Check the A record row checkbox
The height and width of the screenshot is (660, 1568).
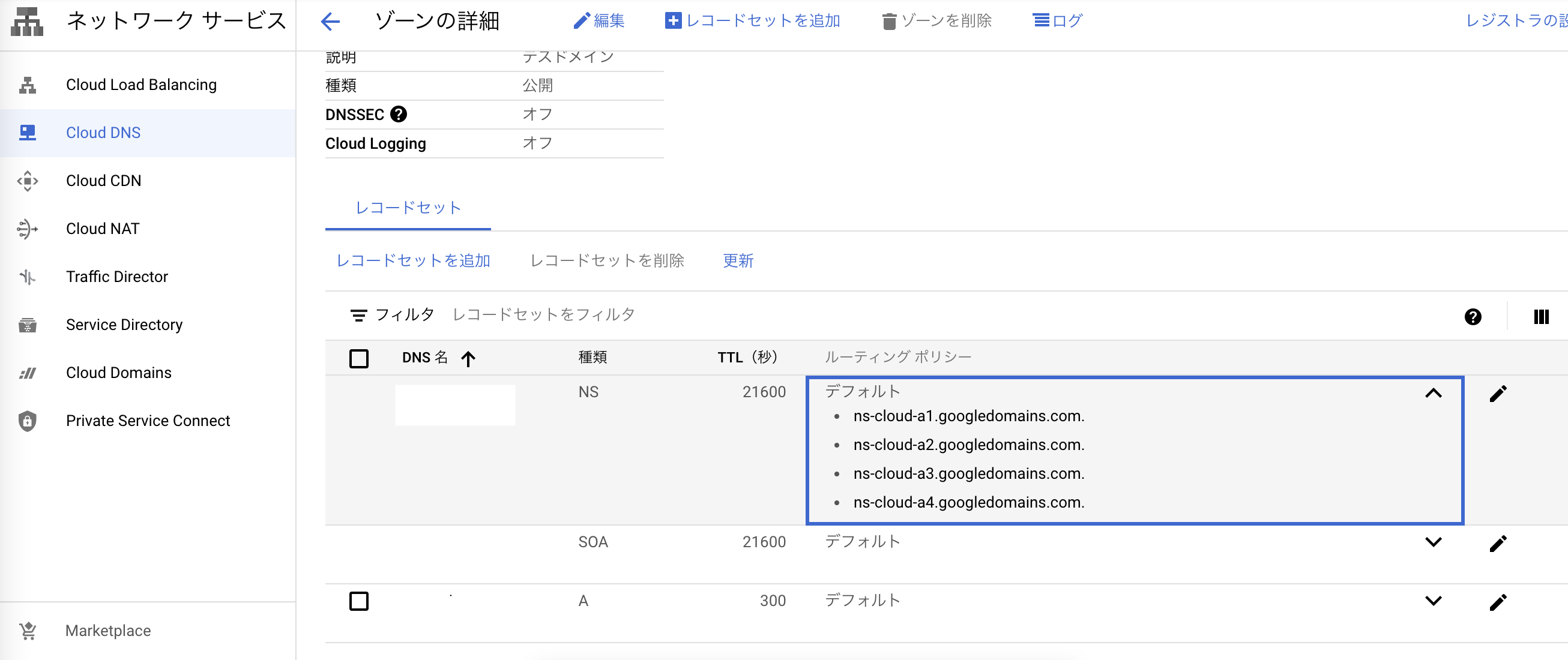359,601
